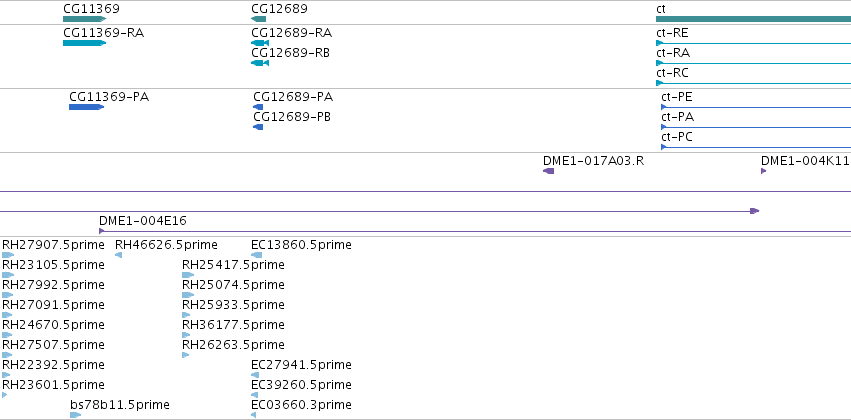Click the RH46626.5prime EST glyph
Screen dimensions: 851x420
[x=119, y=255]
